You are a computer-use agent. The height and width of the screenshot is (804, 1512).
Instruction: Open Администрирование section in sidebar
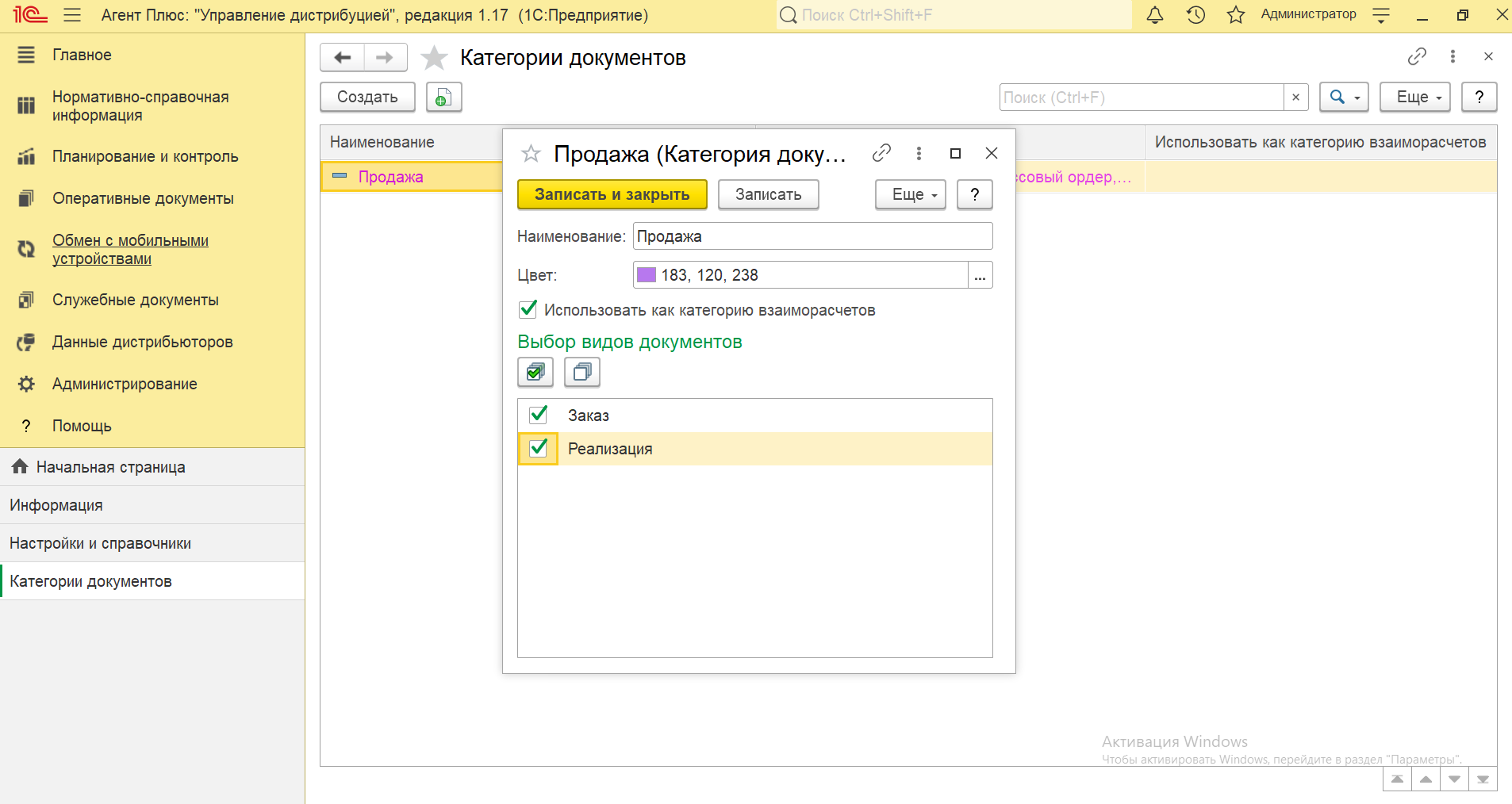[x=125, y=384]
